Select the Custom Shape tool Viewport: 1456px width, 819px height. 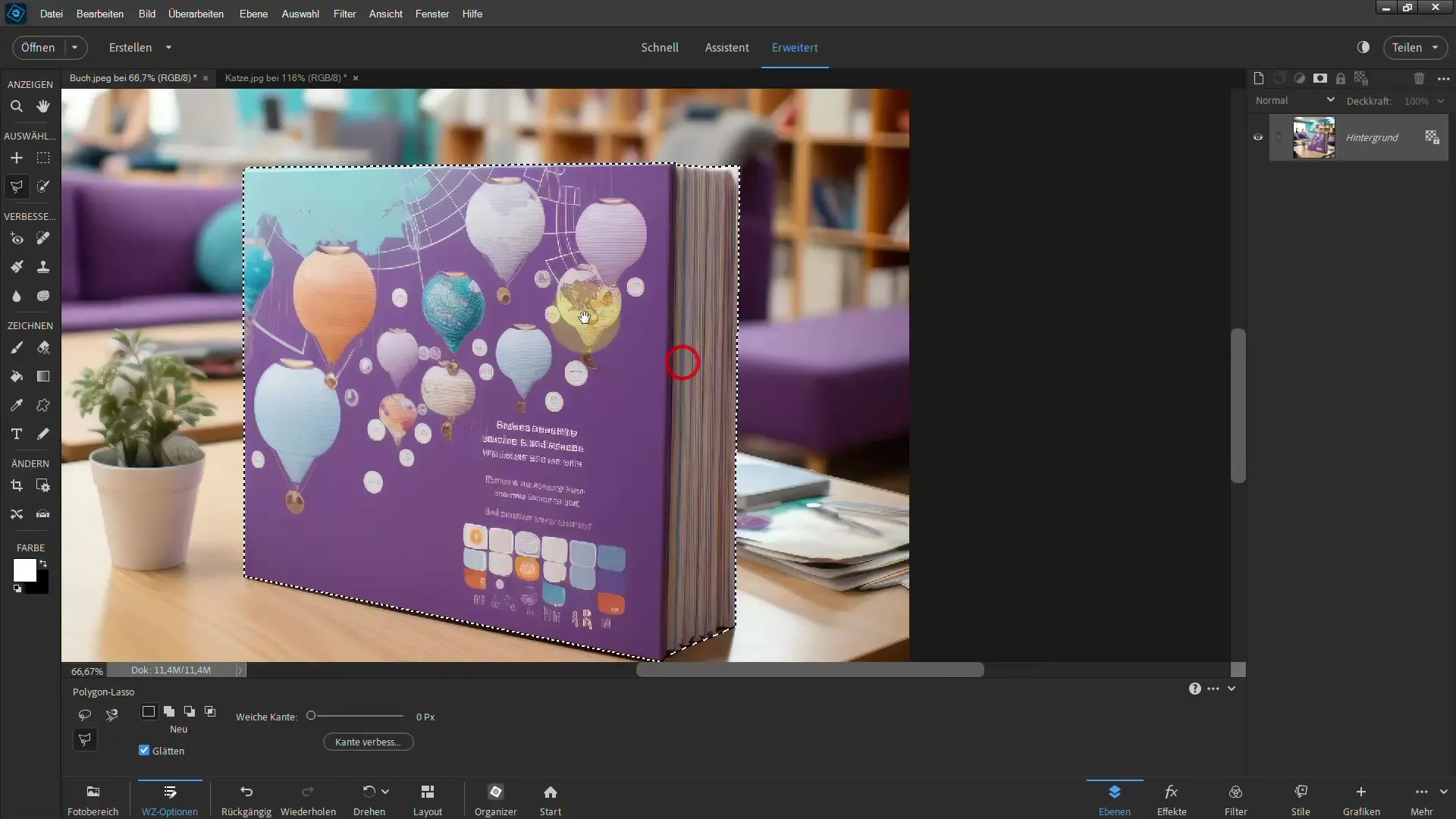click(43, 405)
